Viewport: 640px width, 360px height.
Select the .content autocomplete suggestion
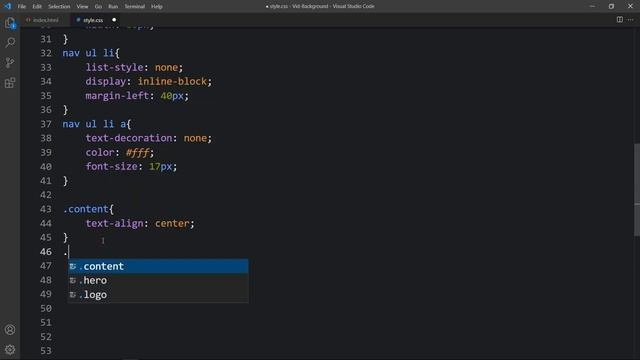click(x=158, y=266)
